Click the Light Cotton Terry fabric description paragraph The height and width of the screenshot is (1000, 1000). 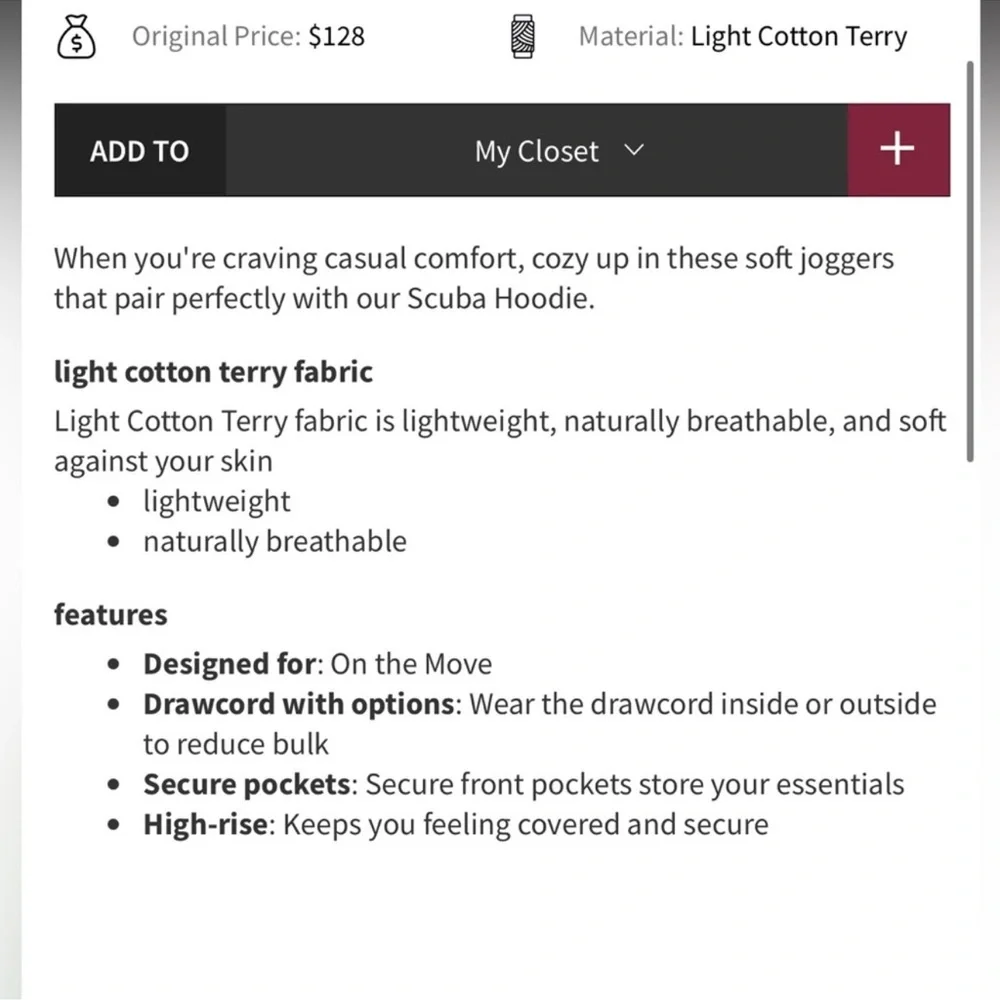(500, 441)
